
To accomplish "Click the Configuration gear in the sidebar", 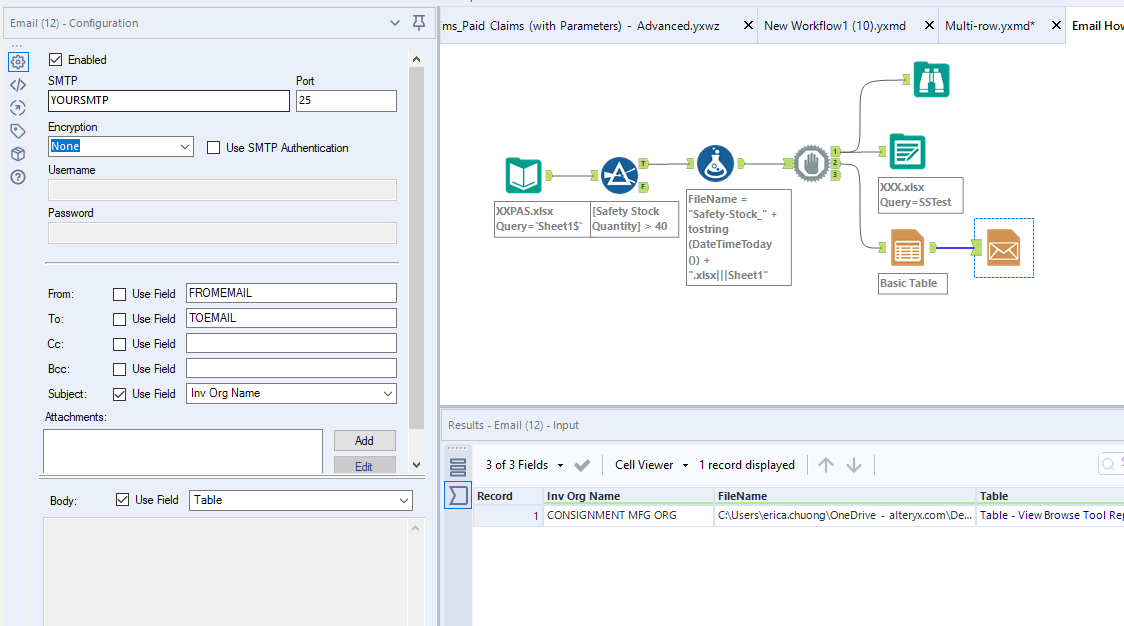I will point(18,62).
